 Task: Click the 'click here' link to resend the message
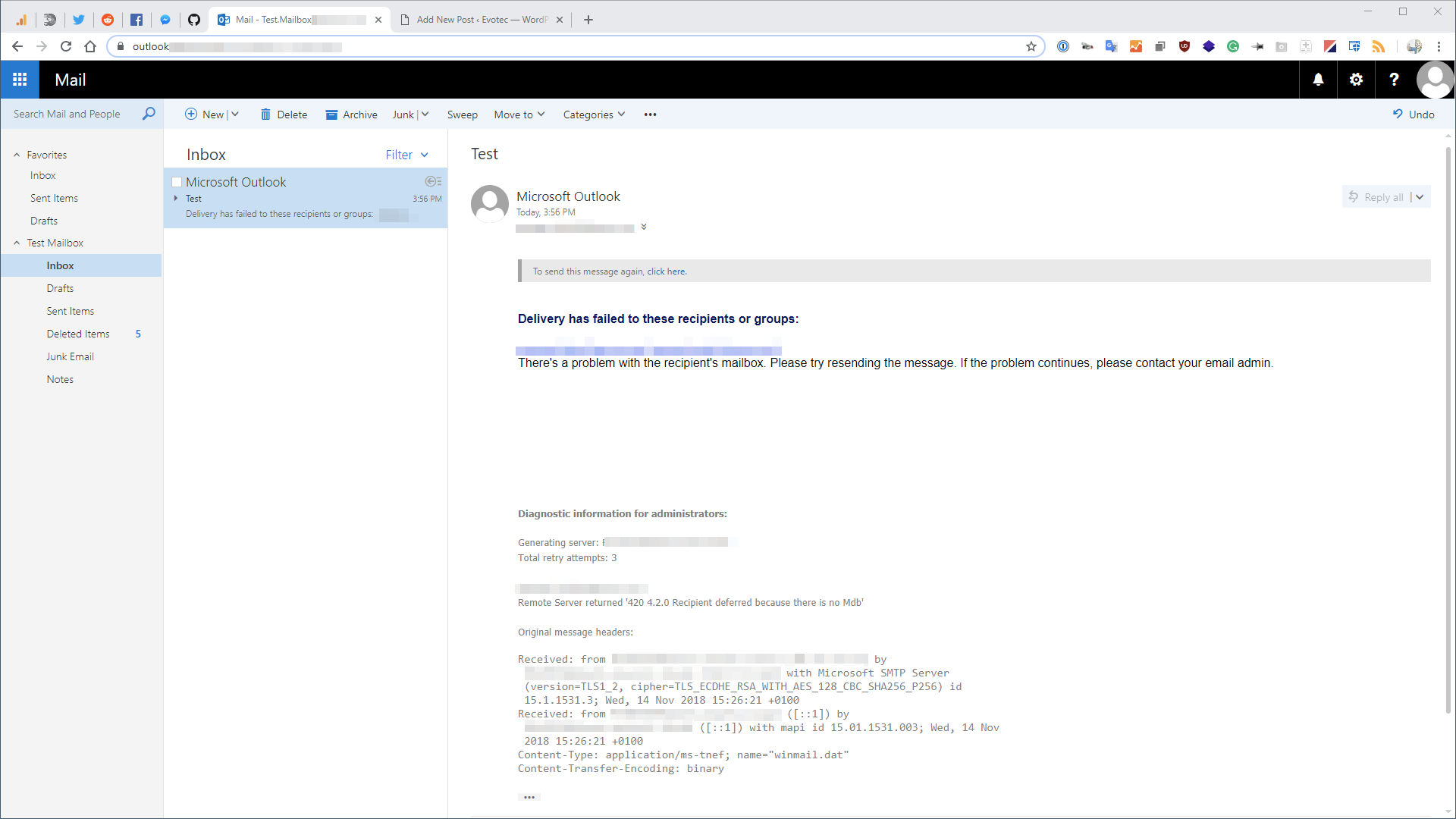tap(665, 271)
